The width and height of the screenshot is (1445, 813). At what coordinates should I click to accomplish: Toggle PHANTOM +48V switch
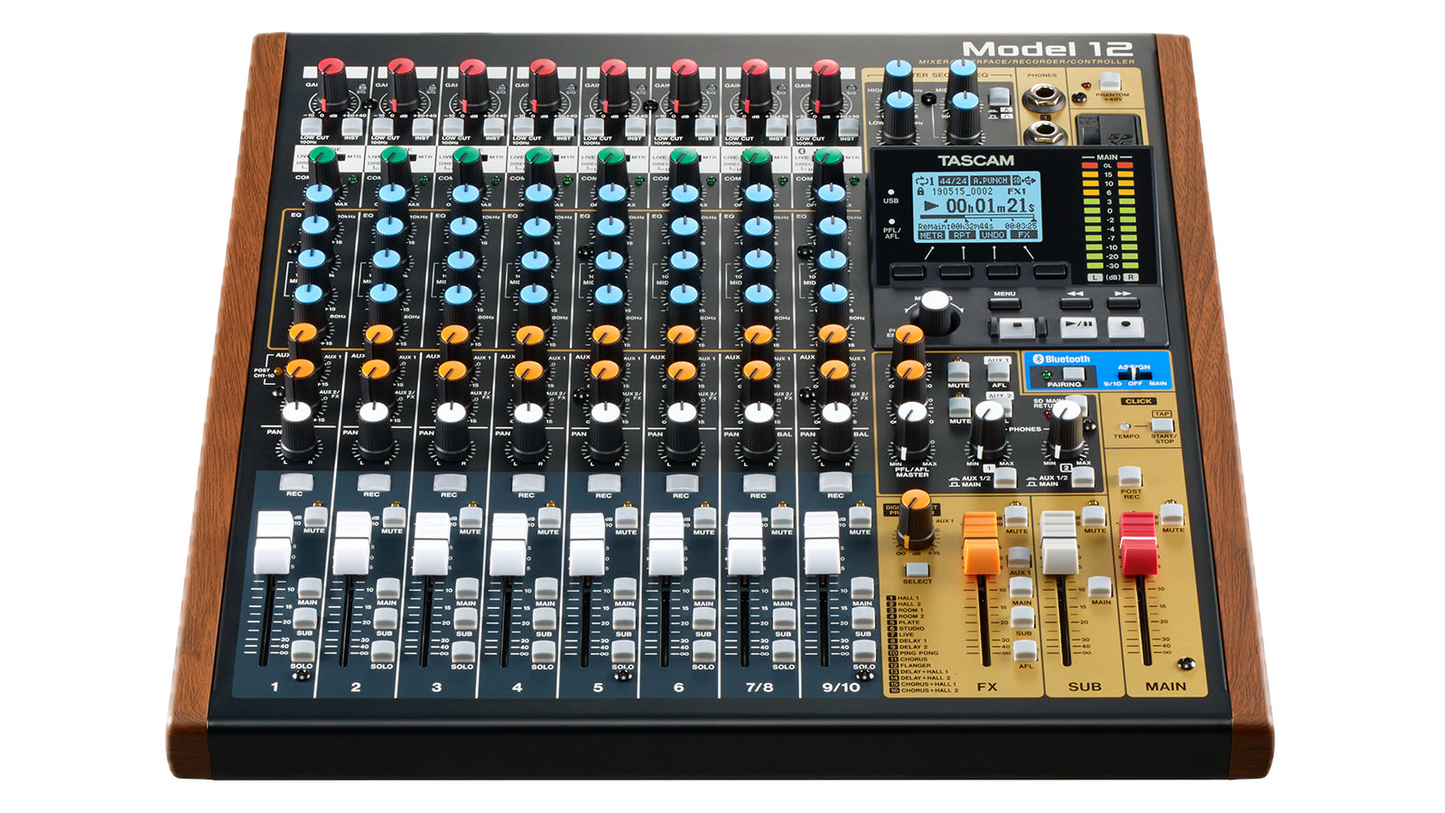[1110, 81]
